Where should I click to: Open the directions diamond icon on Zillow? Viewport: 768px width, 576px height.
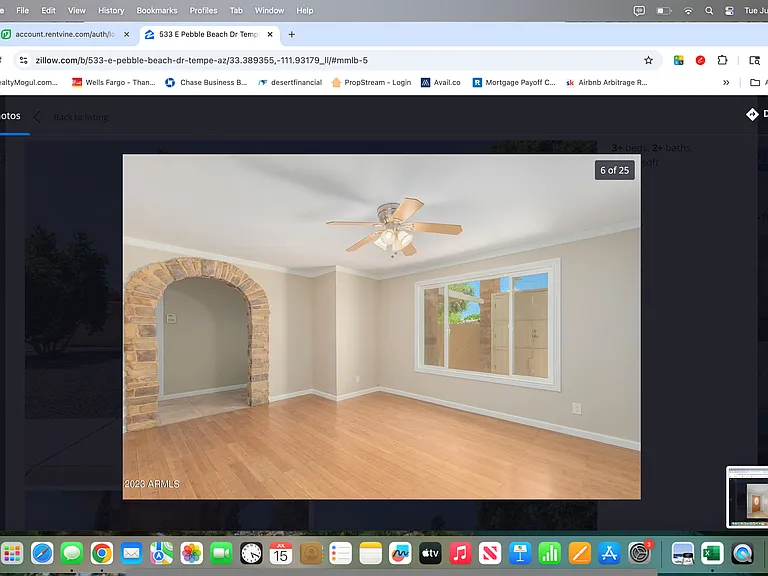(752, 114)
